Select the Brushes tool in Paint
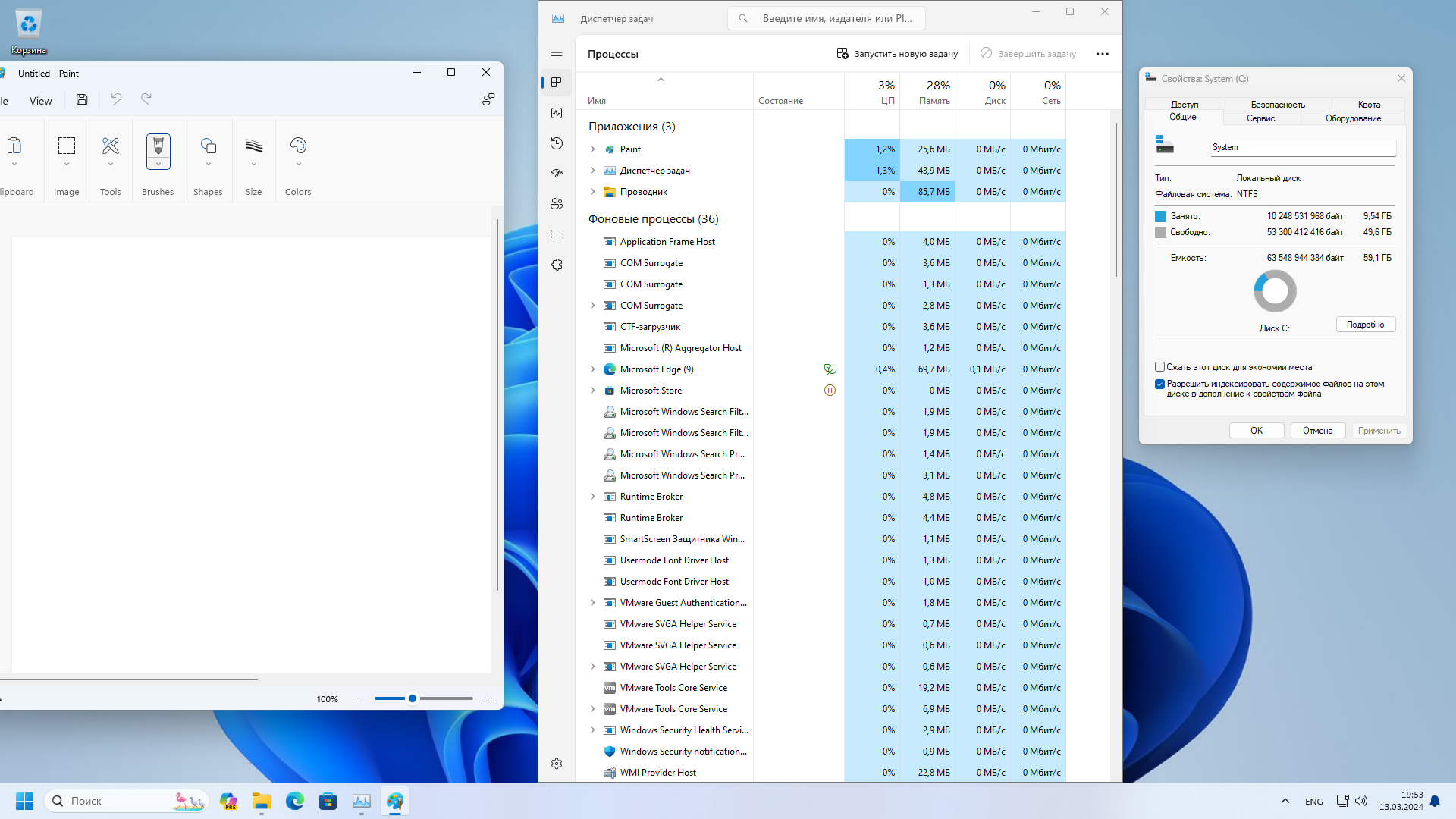The image size is (1456, 819). [158, 145]
